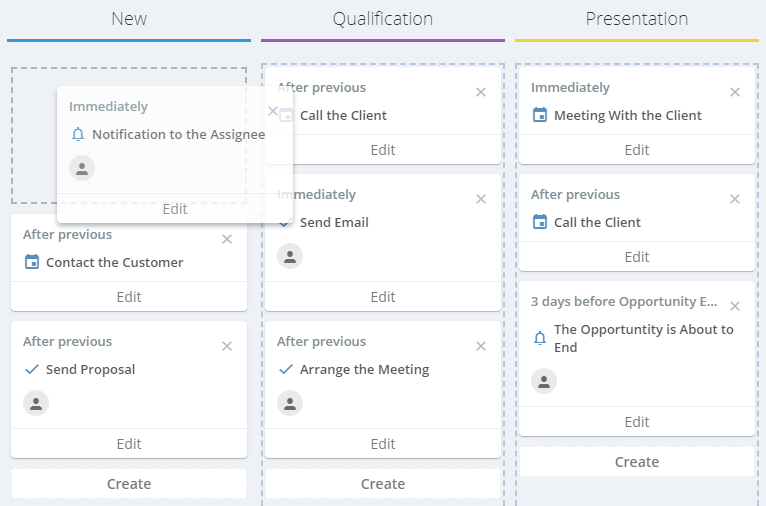Remove the 3 days before Opportunity card
The width and height of the screenshot is (766, 506).
[735, 306]
